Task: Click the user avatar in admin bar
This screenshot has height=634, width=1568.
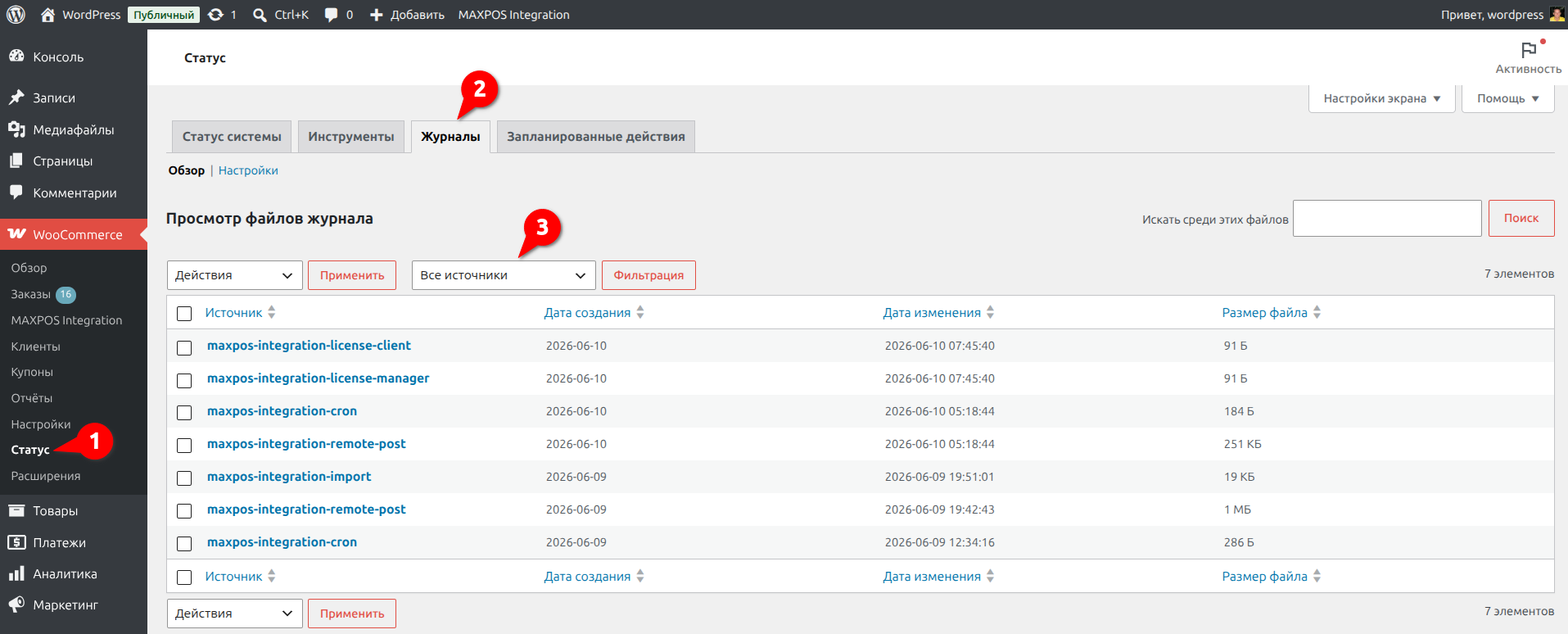Action: tap(1556, 15)
